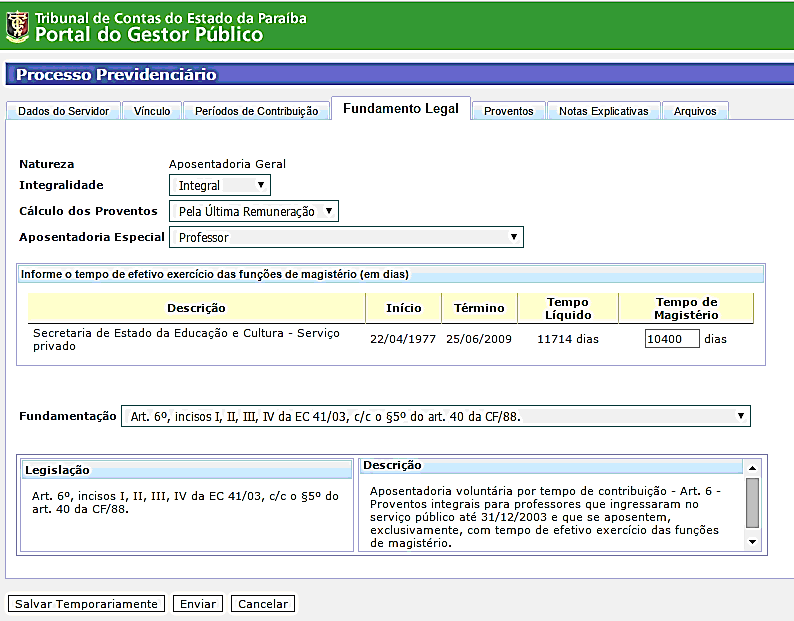794x621 pixels.
Task: Click the Tribunal de Contas crest logo
Action: (17, 26)
